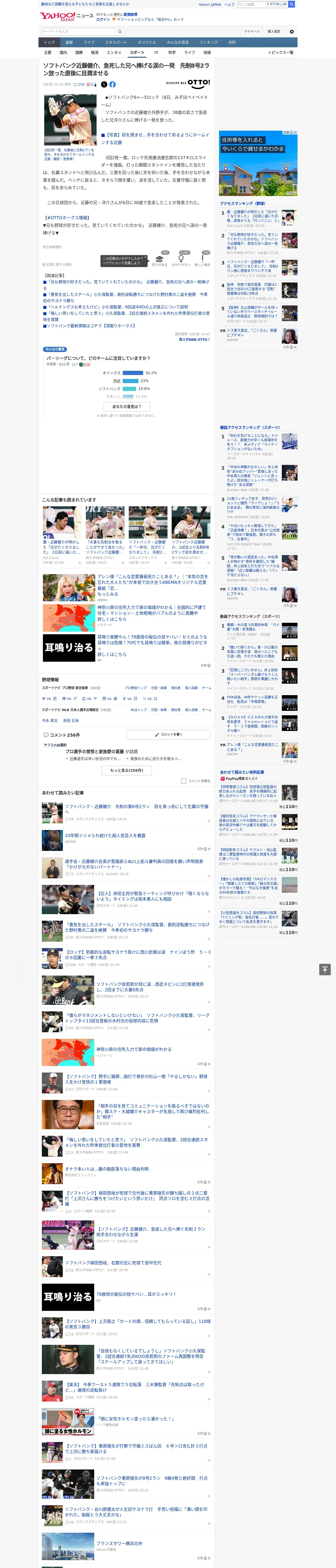The image size is (336, 1568).
Task: Select the トップ navigation tab
Action: 49,43
